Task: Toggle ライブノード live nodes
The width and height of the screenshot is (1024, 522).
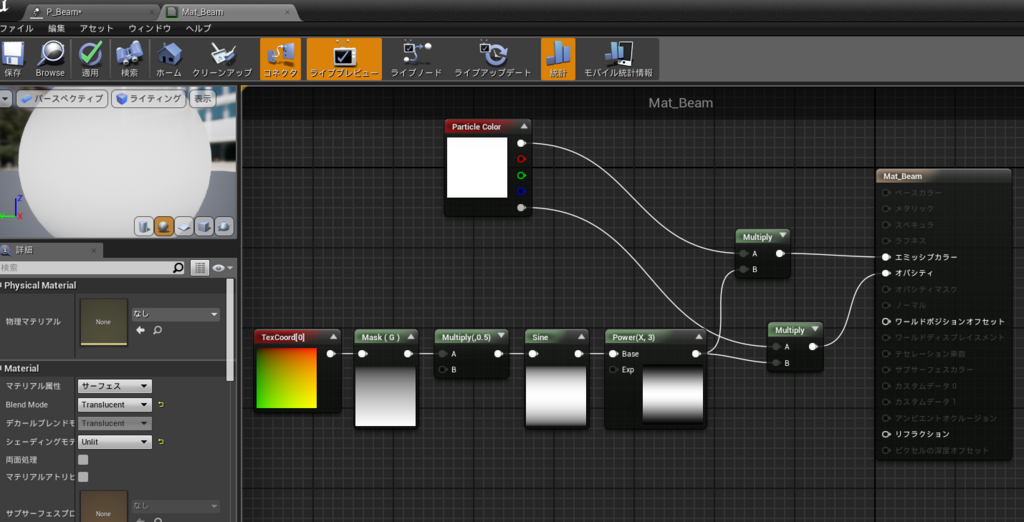Action: [416, 59]
